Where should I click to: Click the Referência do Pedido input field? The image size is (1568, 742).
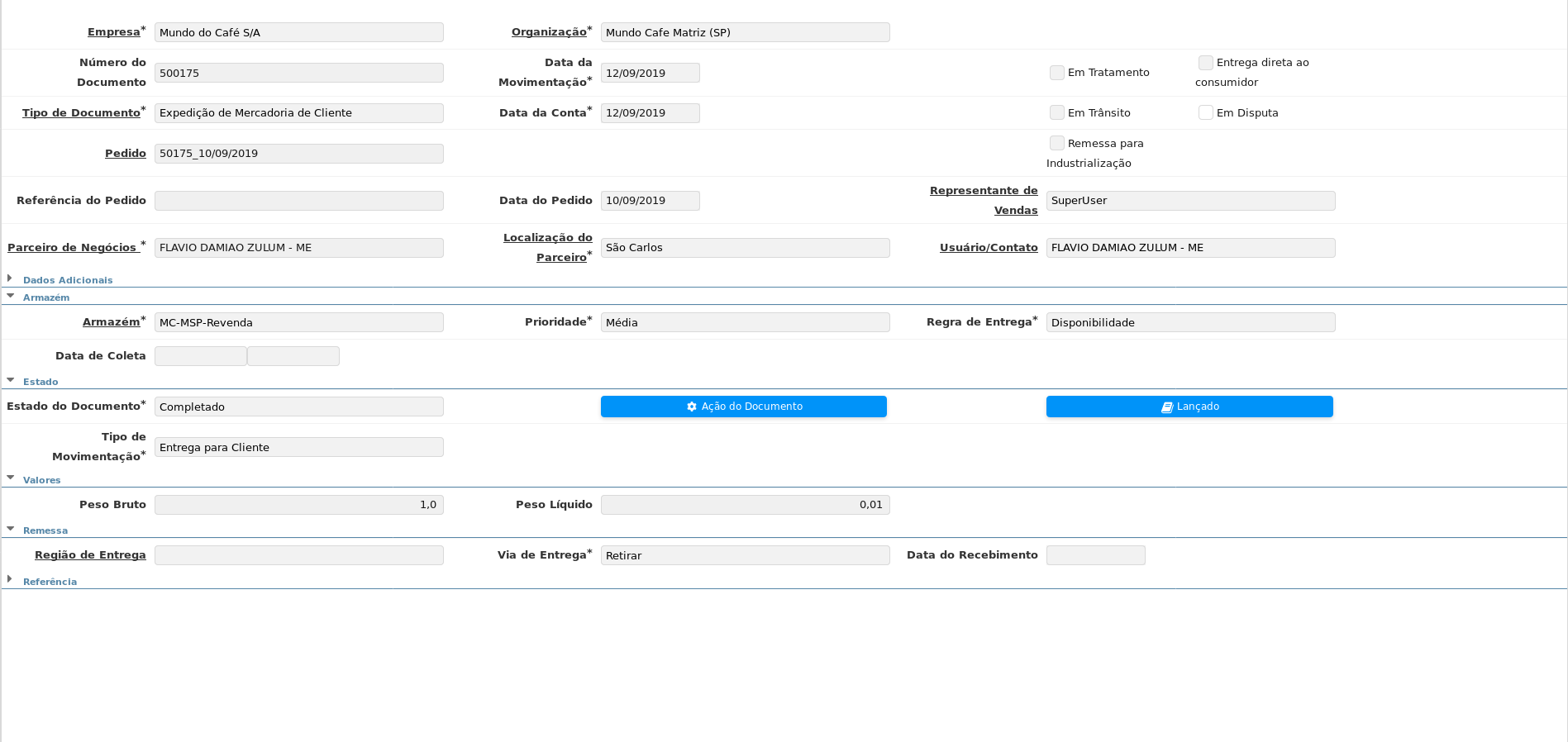pyautogui.click(x=298, y=201)
